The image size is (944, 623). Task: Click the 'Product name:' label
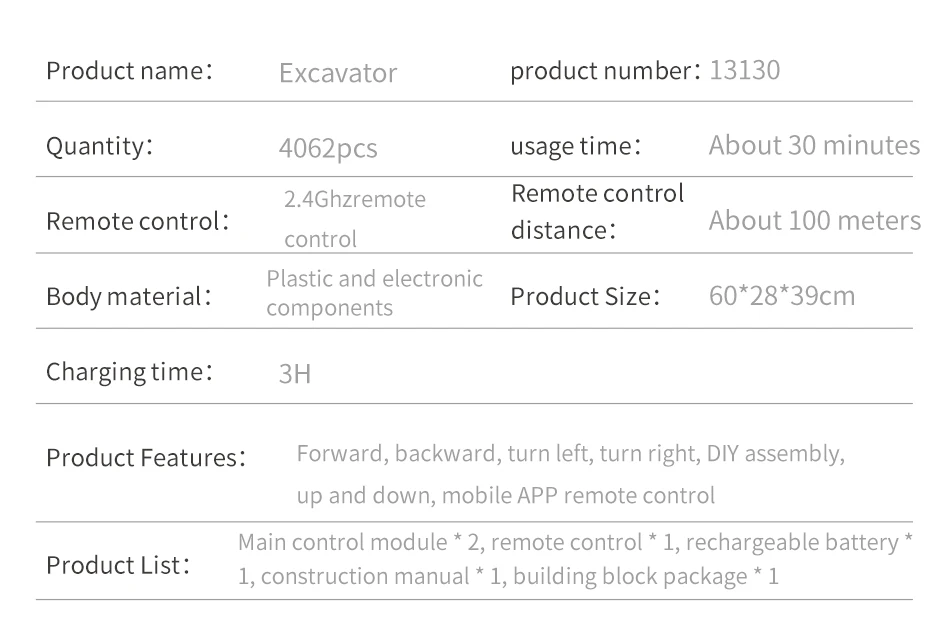pyautogui.click(x=129, y=72)
